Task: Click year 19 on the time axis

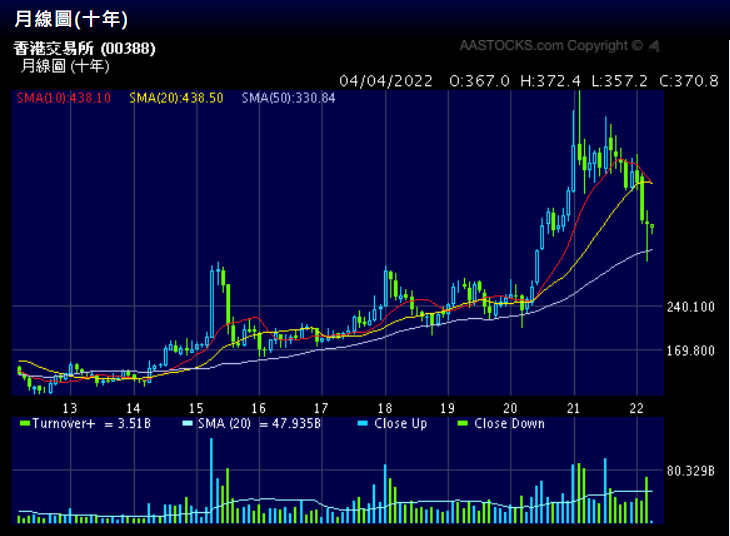Action: point(447,408)
